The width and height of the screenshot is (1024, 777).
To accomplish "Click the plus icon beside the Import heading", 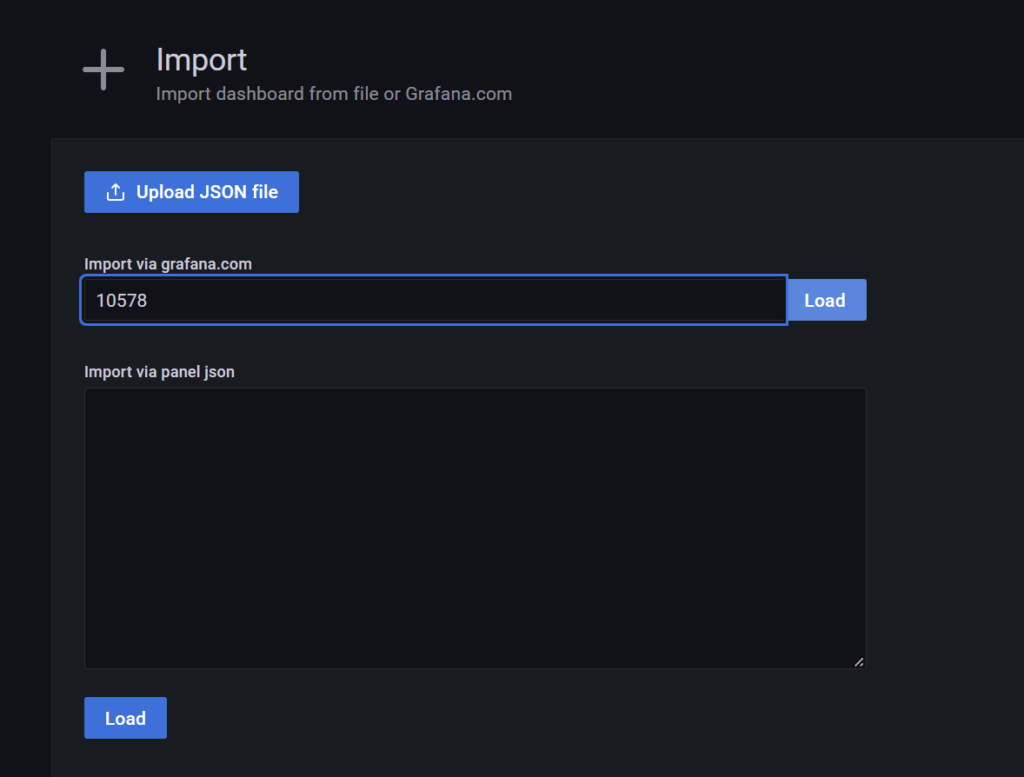I will tap(103, 70).
